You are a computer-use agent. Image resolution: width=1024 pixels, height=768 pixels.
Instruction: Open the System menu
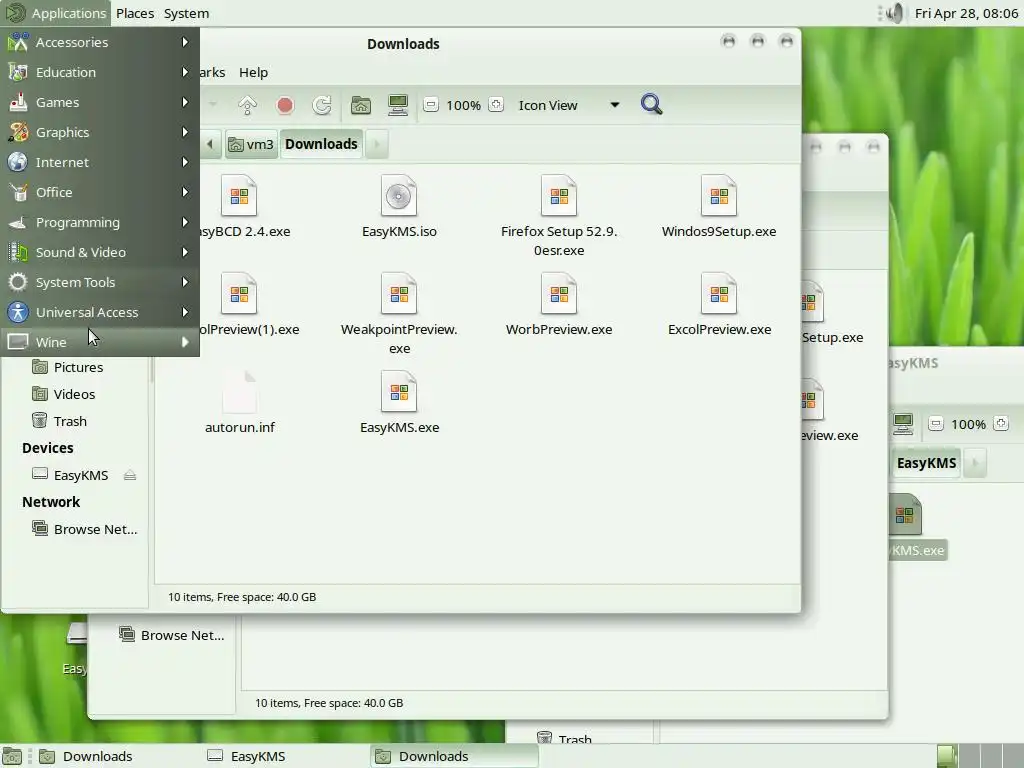coord(186,13)
